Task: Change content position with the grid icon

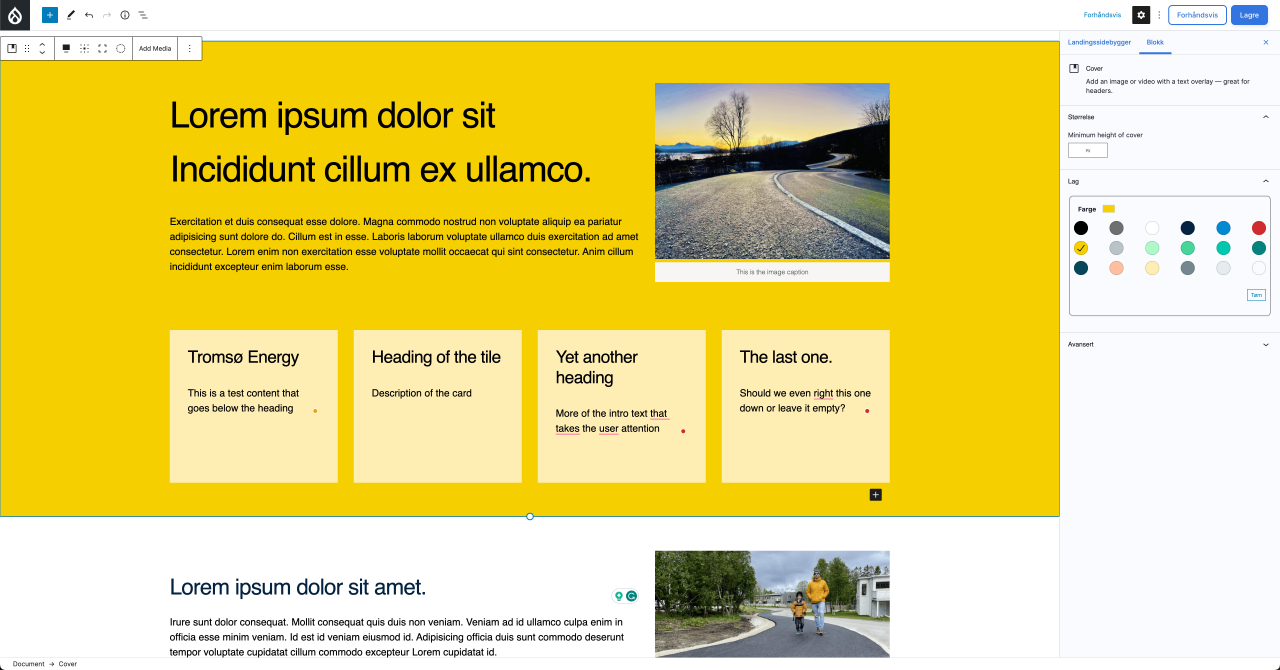Action: 84,48
